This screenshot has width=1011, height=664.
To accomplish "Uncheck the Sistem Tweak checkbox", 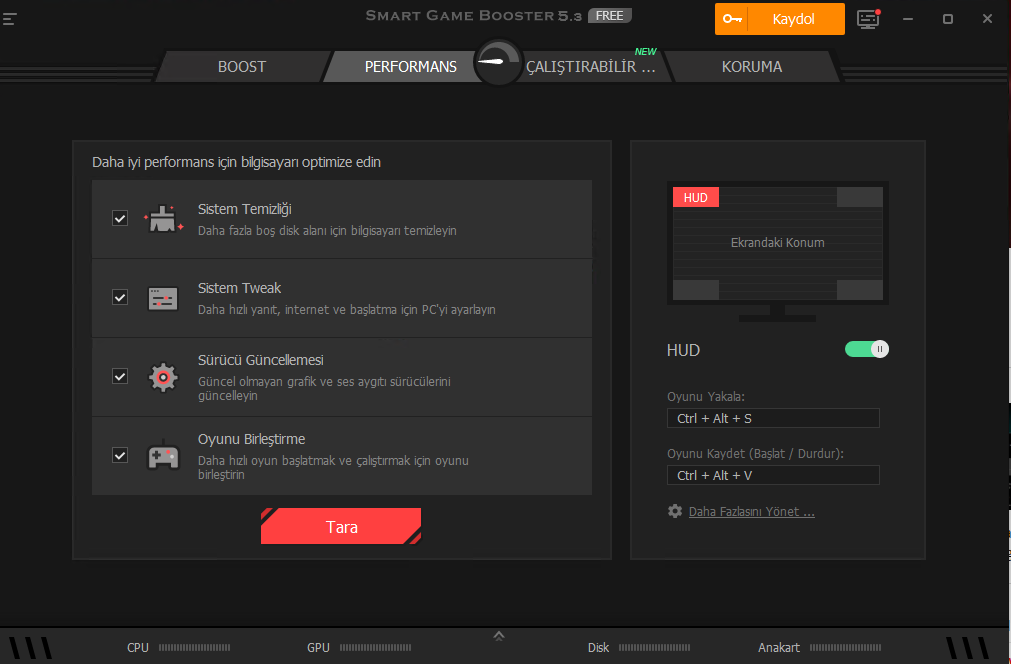I will (120, 297).
